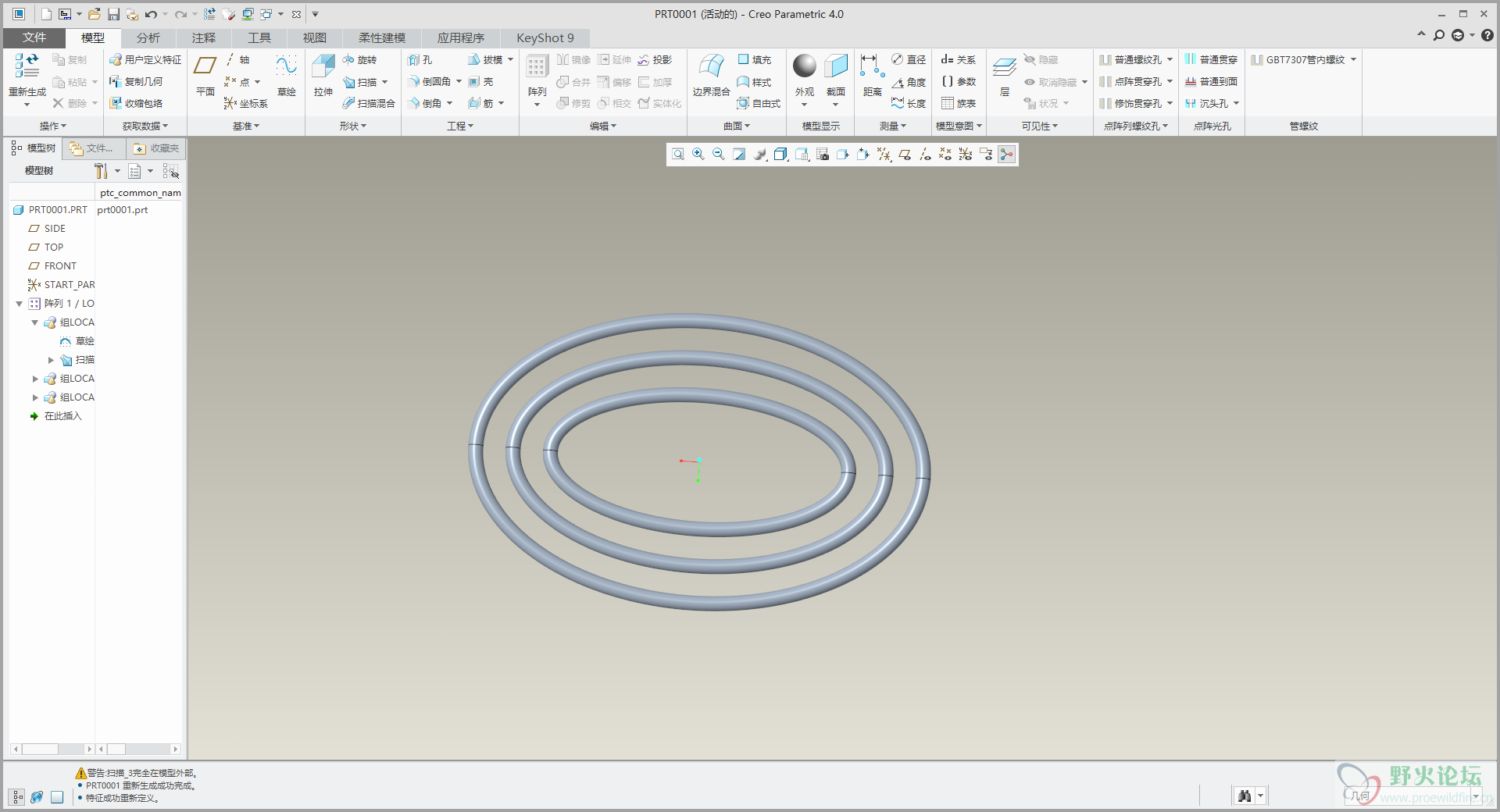This screenshot has height=812, width=1500.
Task: Open the 扫描 dropdown arrow
Action: point(384,82)
